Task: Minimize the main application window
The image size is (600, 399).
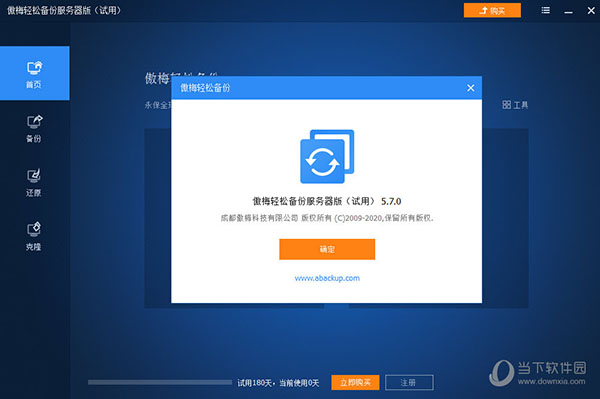Action: [569, 11]
